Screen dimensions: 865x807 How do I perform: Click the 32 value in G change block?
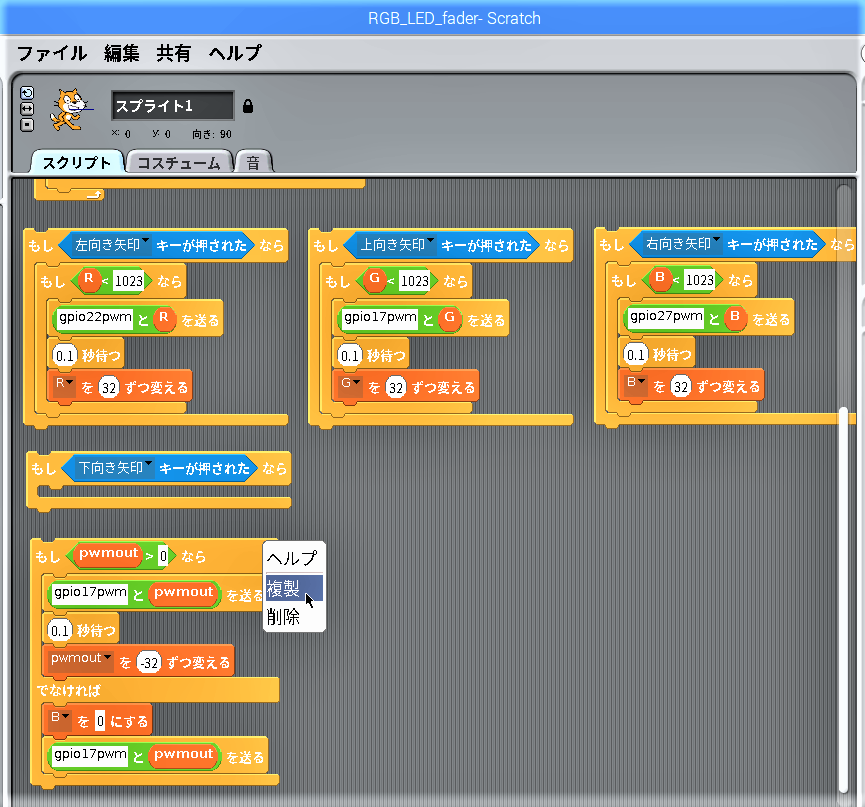[396, 388]
